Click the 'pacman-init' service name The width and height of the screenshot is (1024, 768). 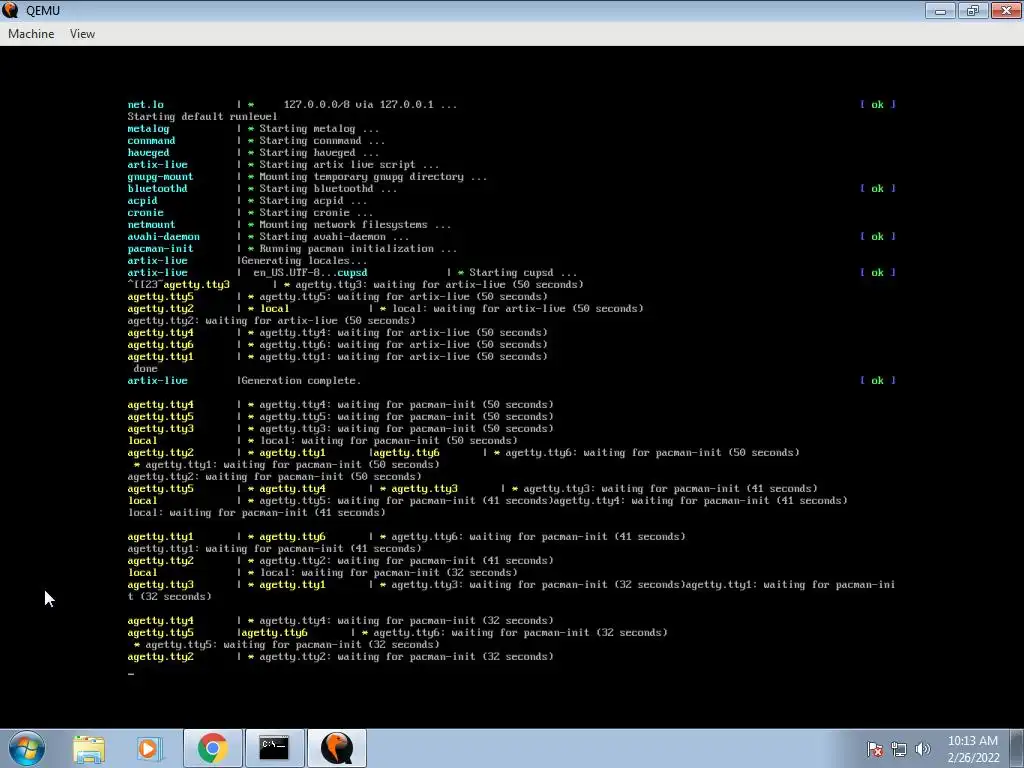(x=161, y=249)
